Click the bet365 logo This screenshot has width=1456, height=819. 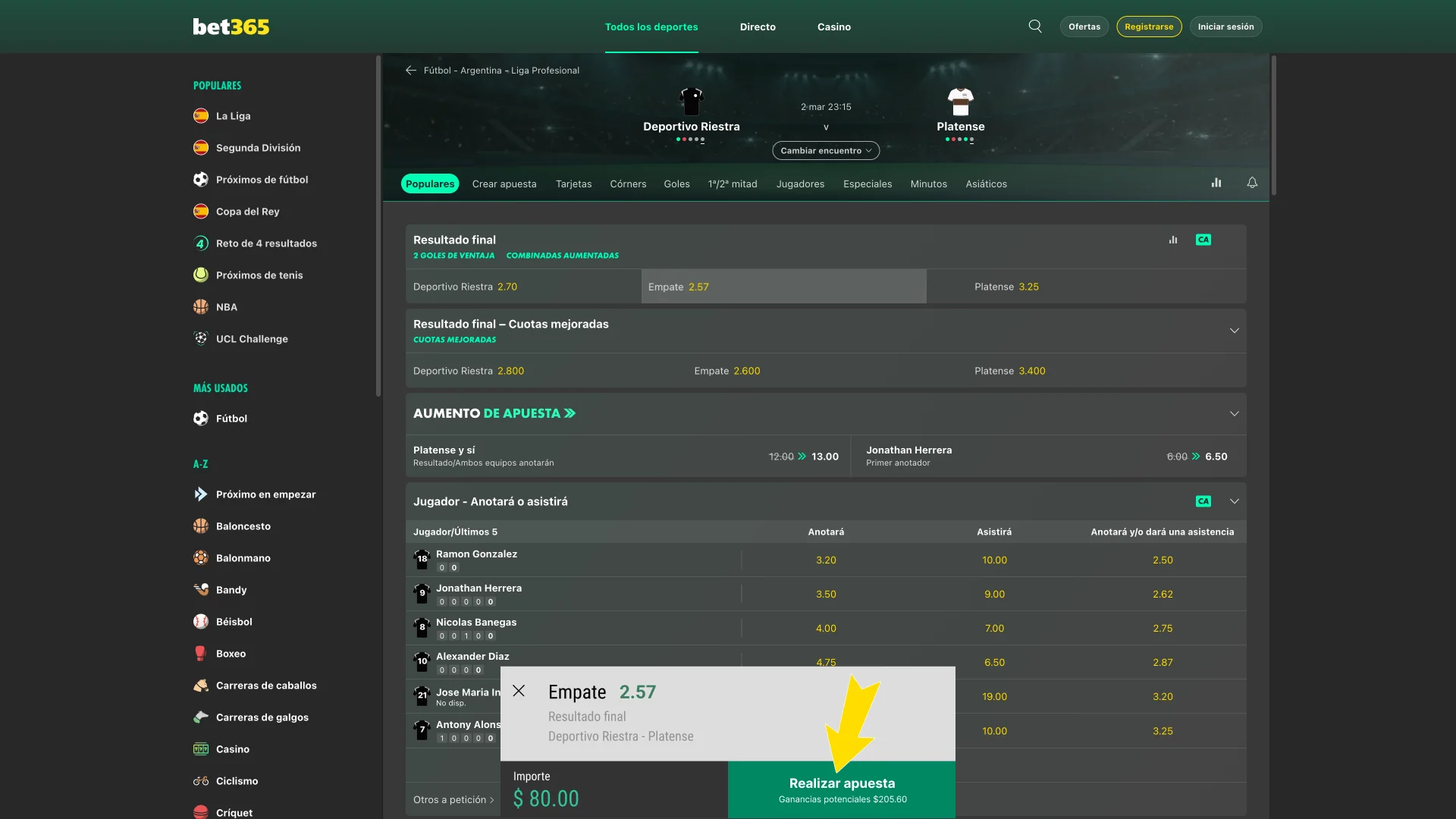pyautogui.click(x=231, y=26)
